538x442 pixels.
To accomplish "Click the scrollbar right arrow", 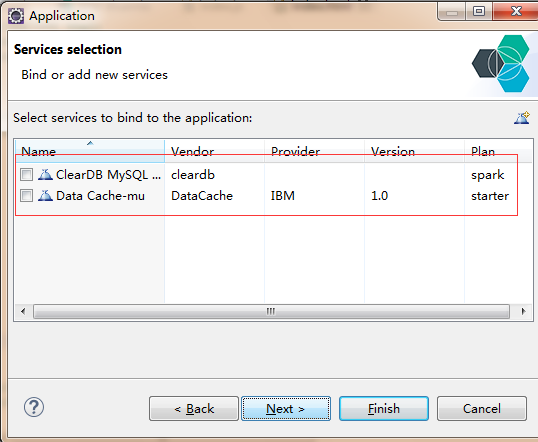I will pyautogui.click(x=523, y=311).
